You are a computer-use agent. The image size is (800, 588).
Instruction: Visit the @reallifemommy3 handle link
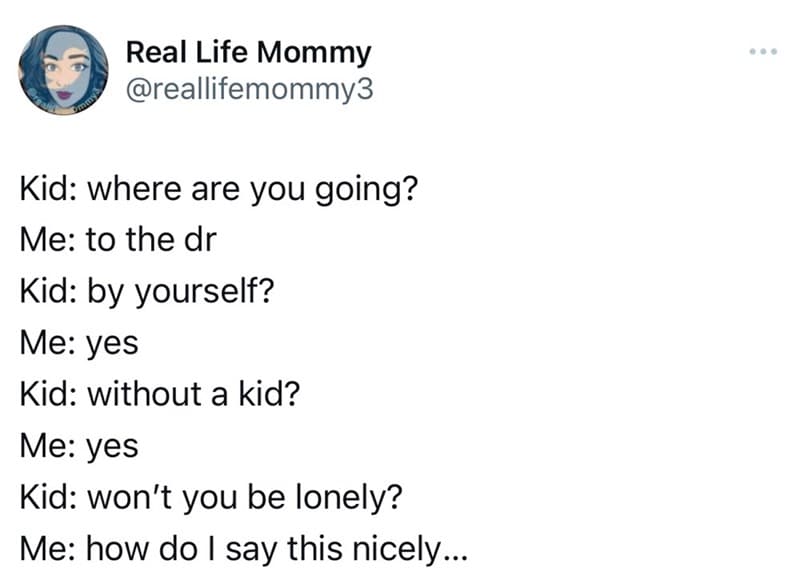[x=249, y=89]
